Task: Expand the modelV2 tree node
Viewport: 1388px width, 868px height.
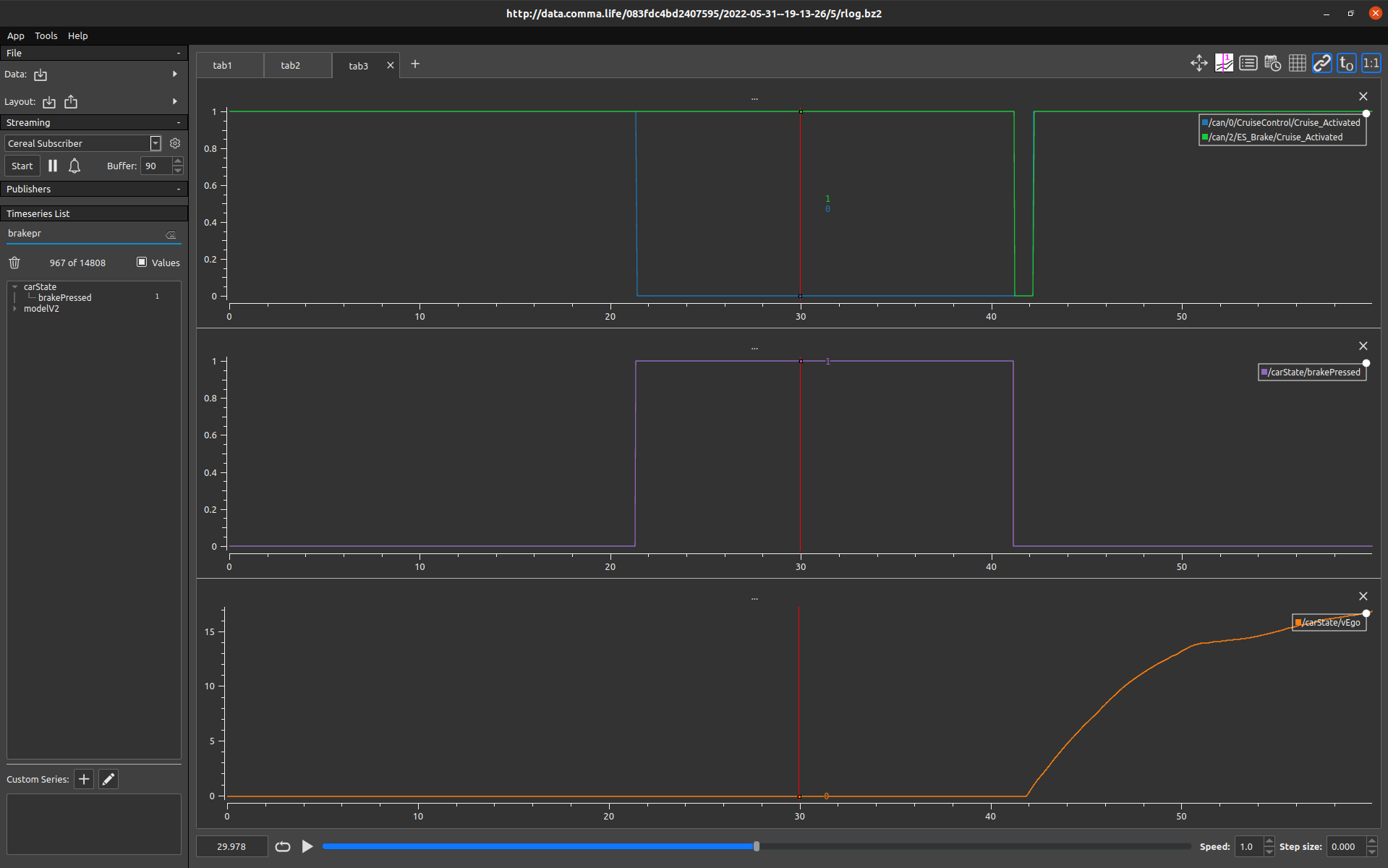Action: click(14, 309)
